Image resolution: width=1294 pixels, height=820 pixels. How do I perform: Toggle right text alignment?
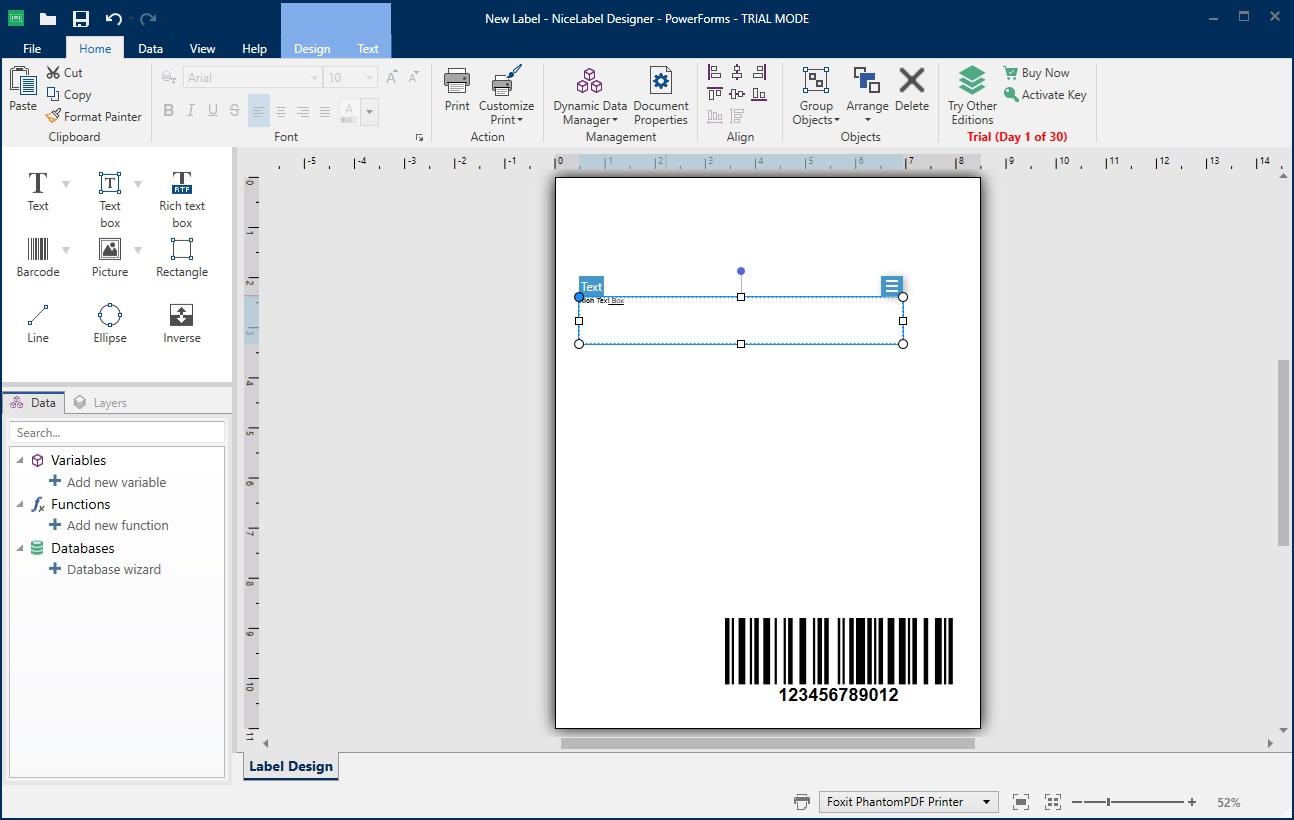point(303,111)
